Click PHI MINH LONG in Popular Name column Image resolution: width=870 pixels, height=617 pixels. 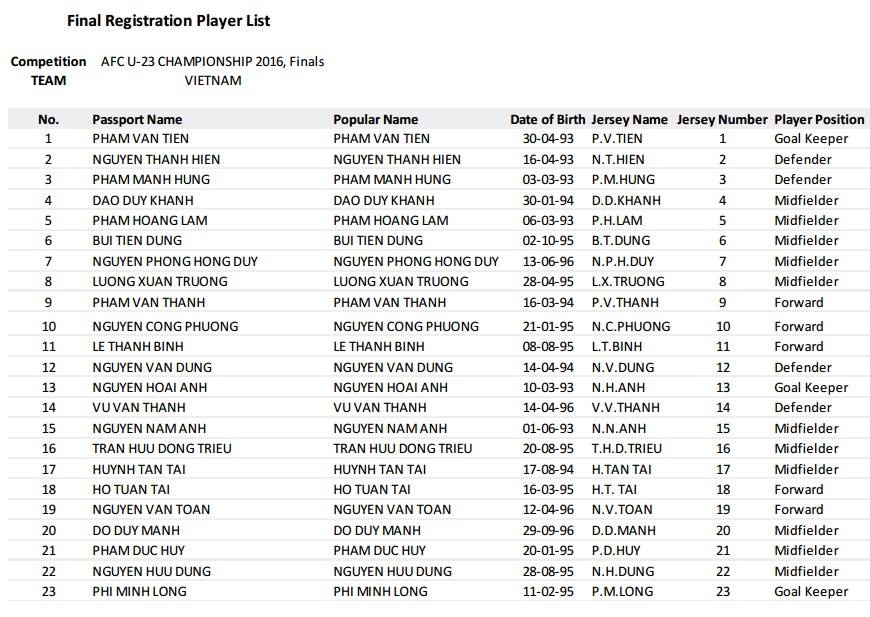click(380, 591)
